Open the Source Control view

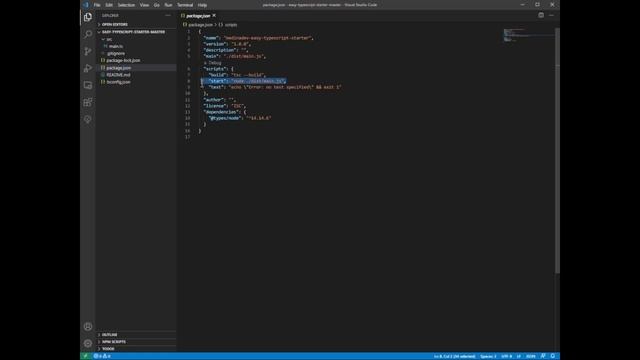coord(88,51)
